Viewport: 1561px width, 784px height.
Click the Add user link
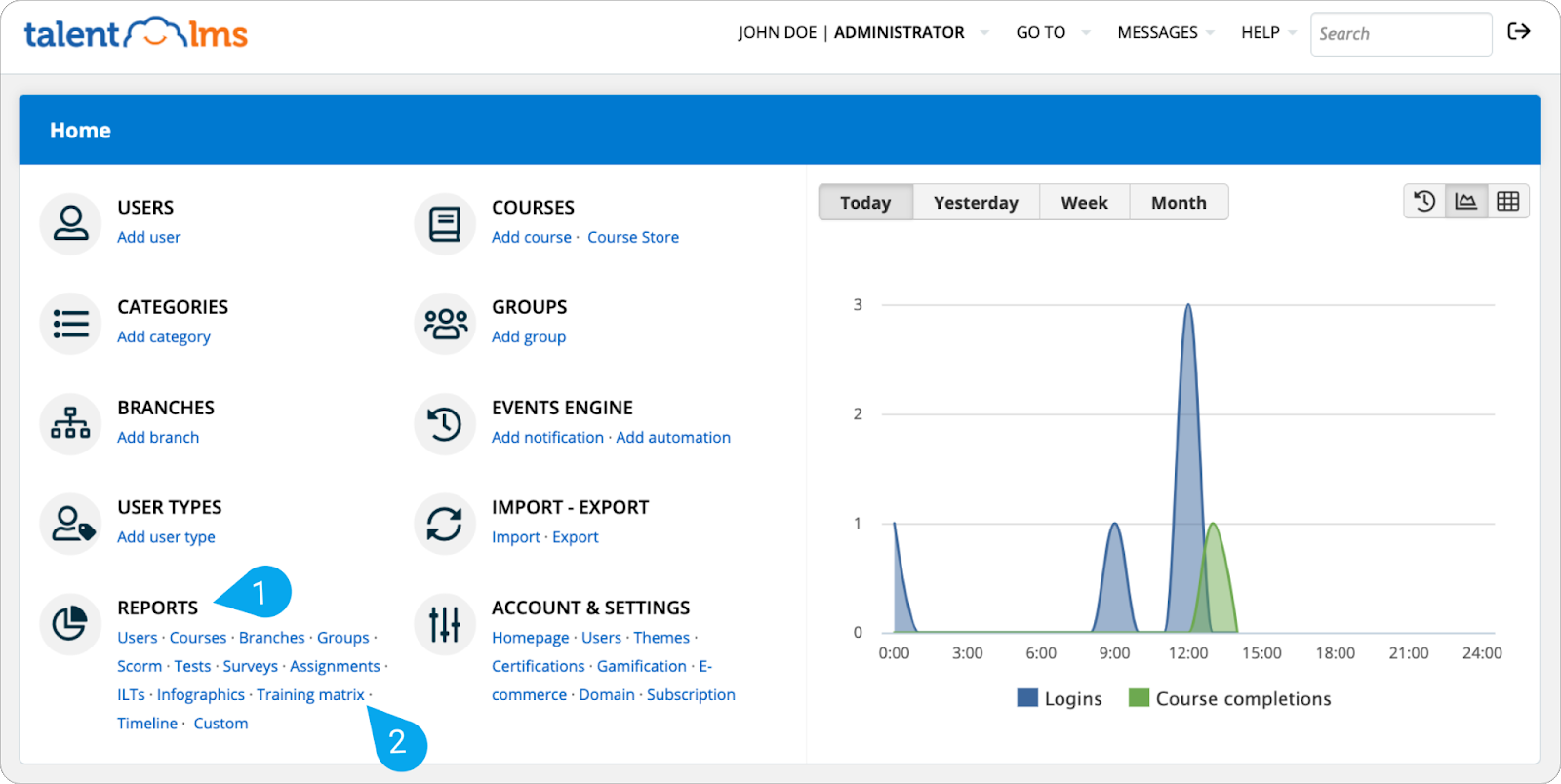[148, 237]
